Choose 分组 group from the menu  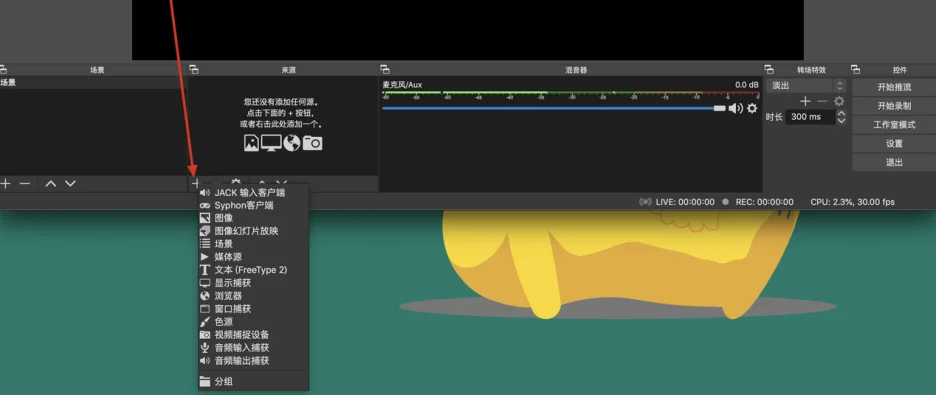(253, 382)
